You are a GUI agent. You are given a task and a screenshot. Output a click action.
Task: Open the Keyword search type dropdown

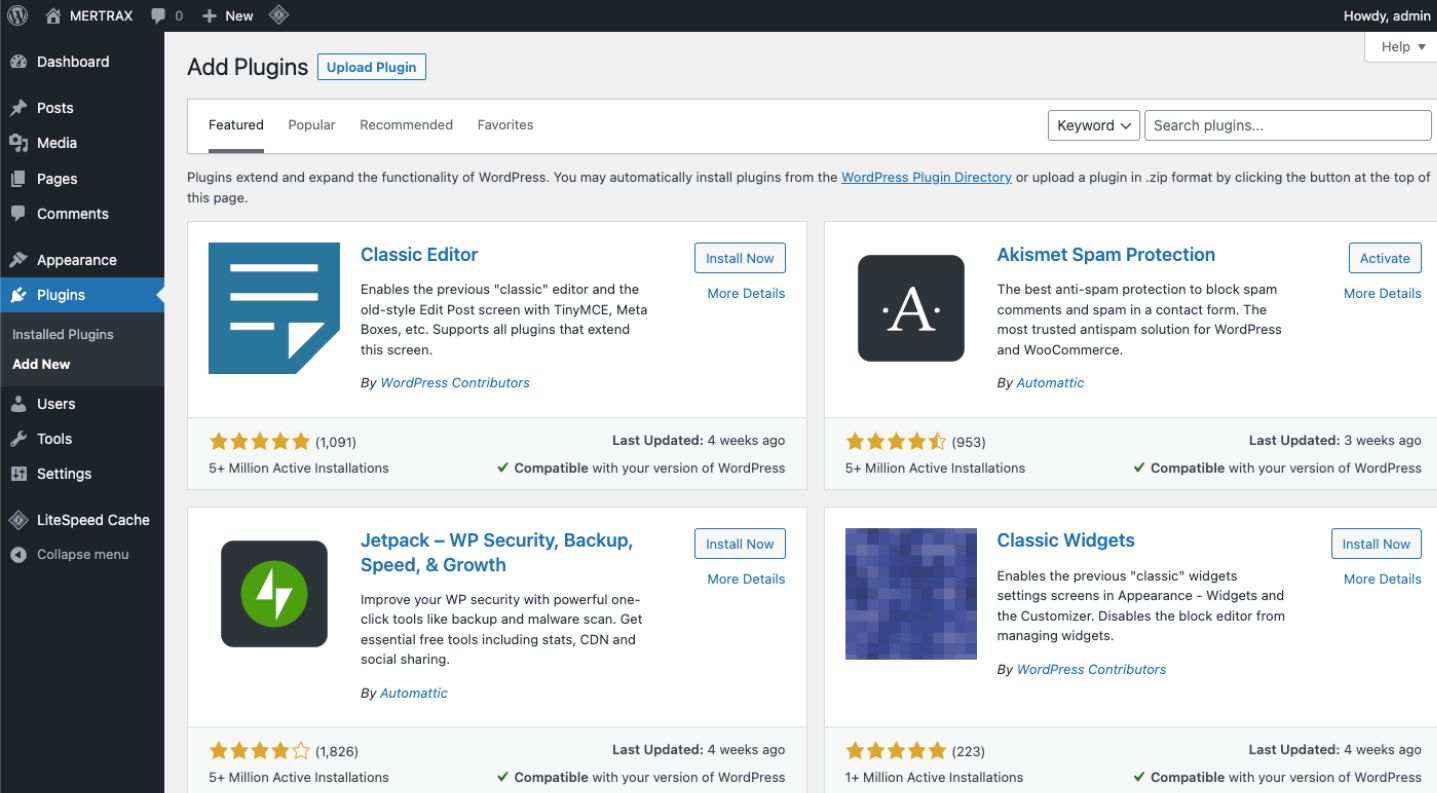coord(1094,125)
